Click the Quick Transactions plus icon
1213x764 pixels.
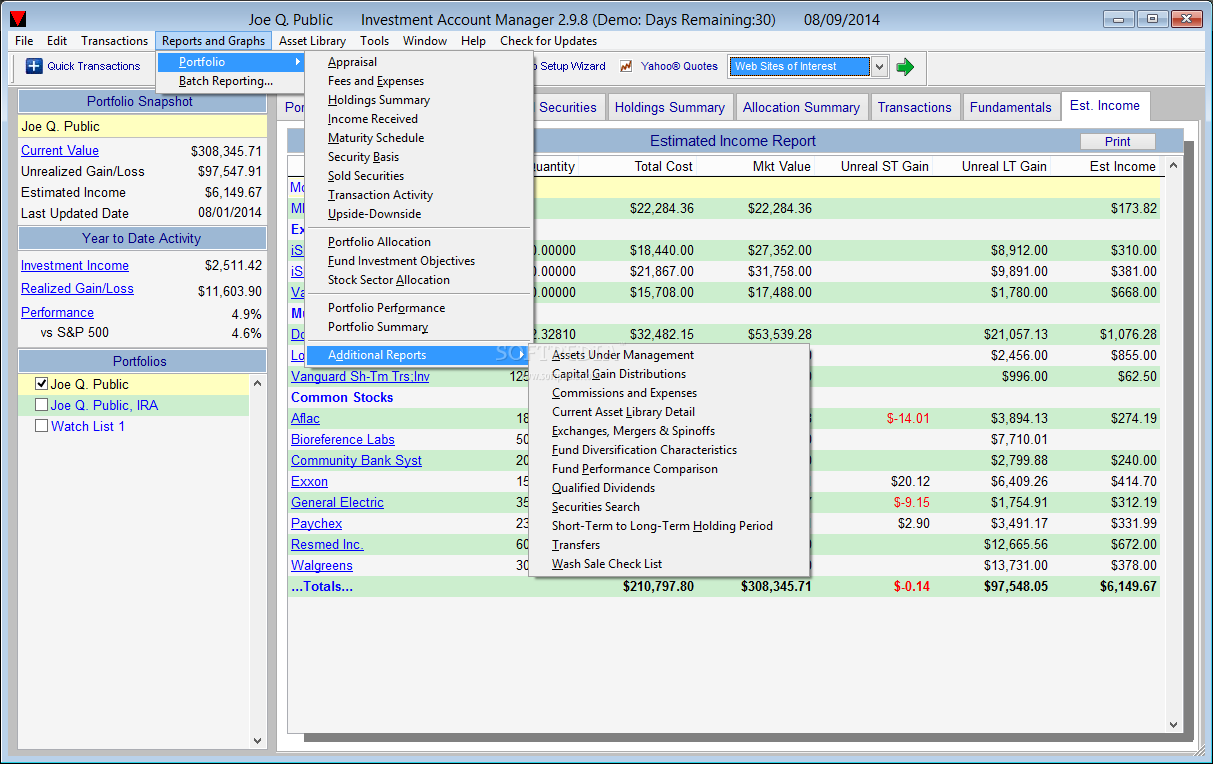tap(34, 66)
